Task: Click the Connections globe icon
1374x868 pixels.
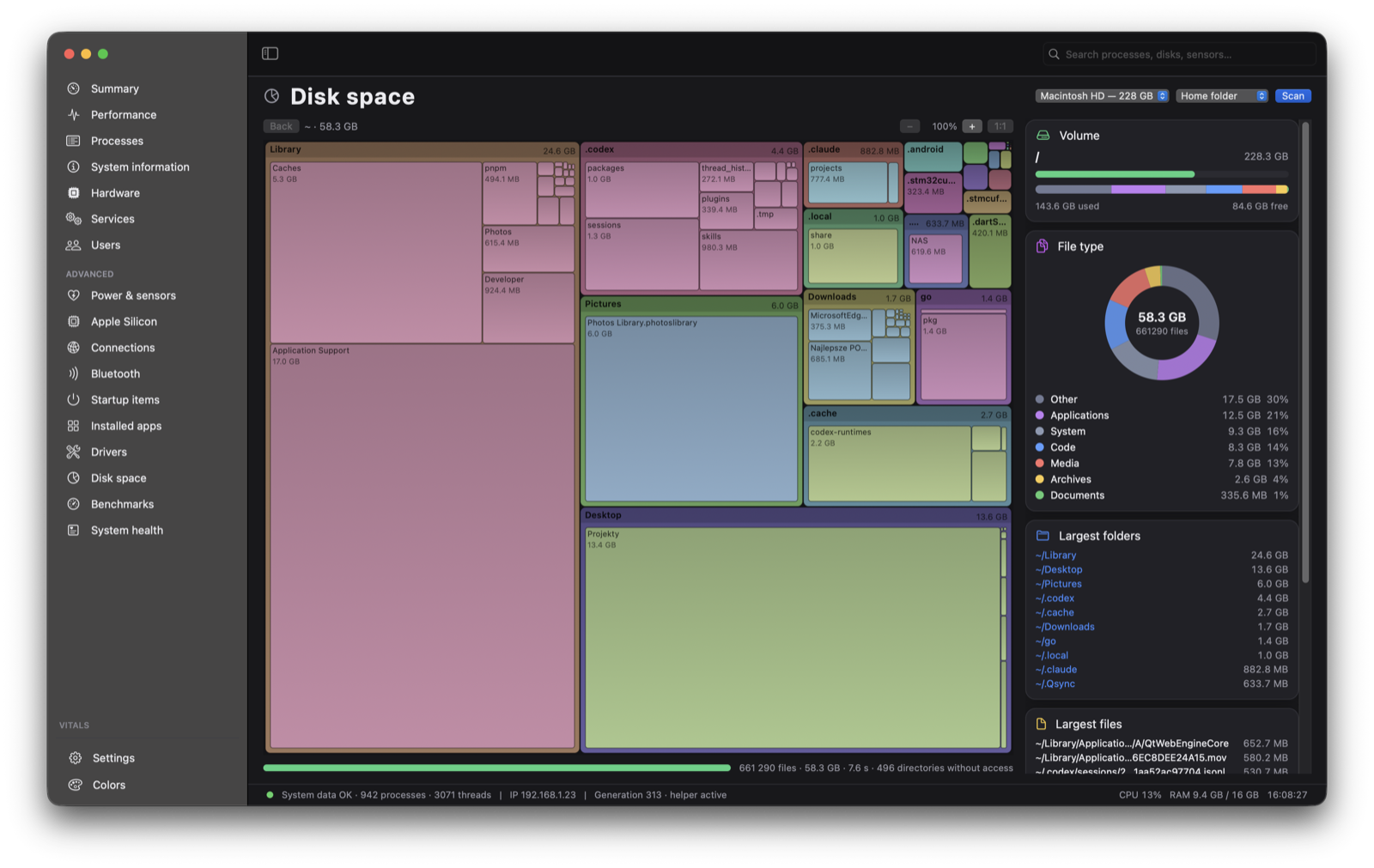Action: coord(74,348)
